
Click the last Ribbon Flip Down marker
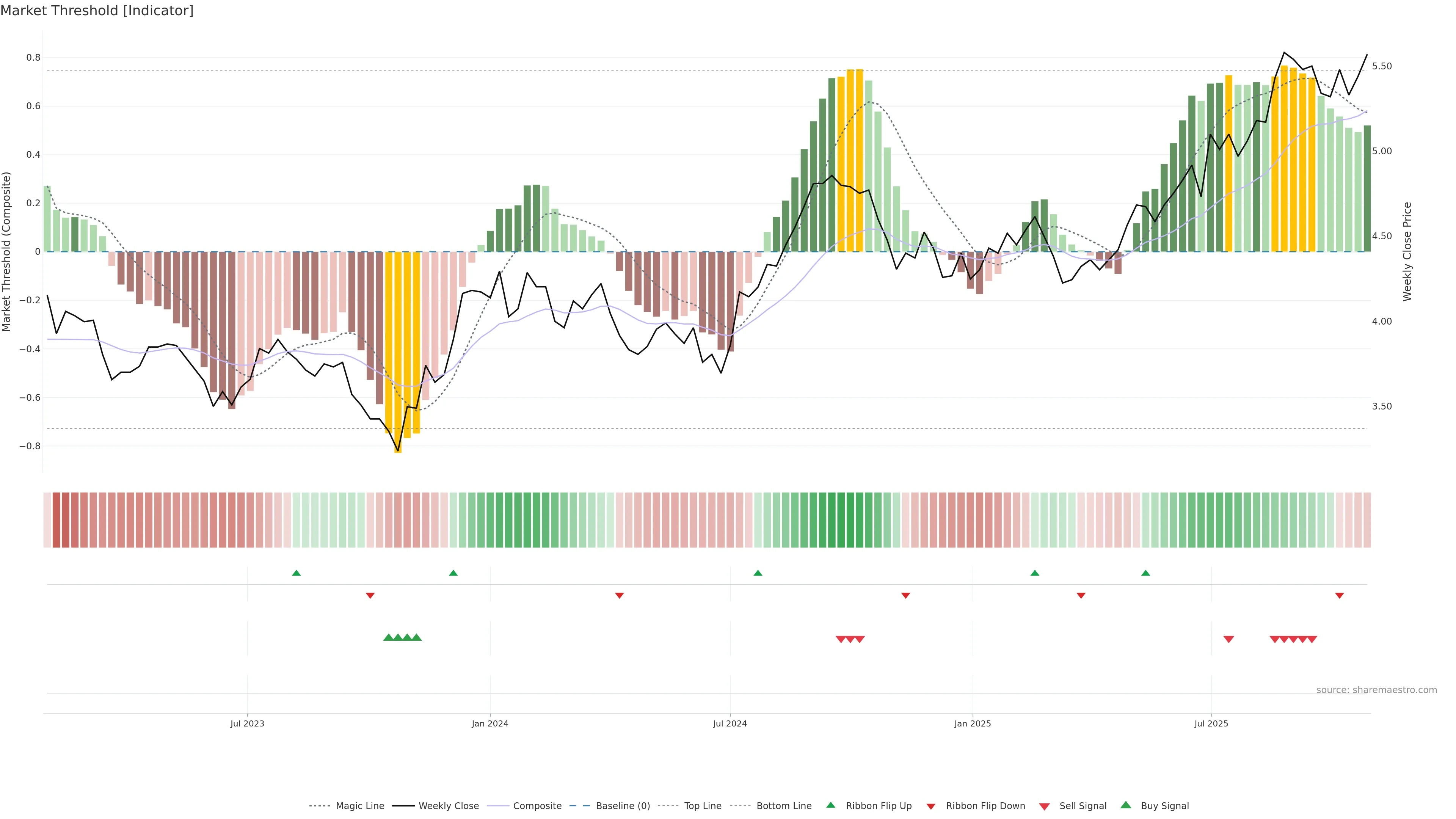pyautogui.click(x=1339, y=596)
